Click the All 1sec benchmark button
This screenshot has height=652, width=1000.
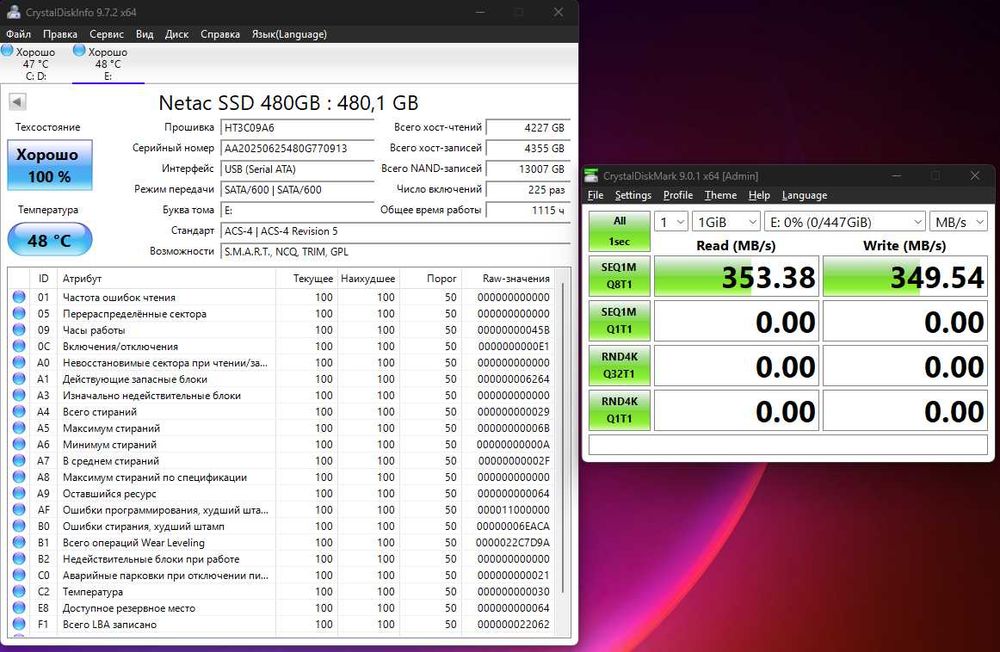pyautogui.click(x=619, y=231)
